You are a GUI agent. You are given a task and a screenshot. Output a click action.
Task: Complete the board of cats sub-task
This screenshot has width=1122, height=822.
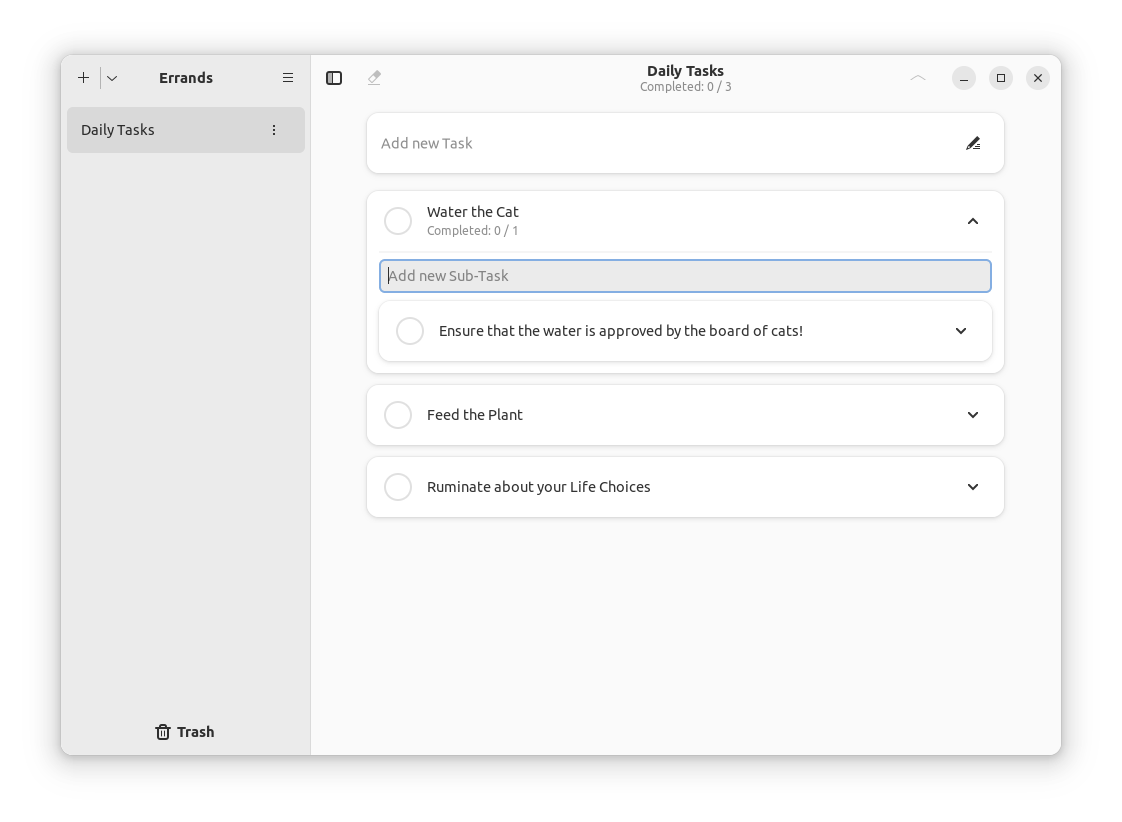click(410, 330)
